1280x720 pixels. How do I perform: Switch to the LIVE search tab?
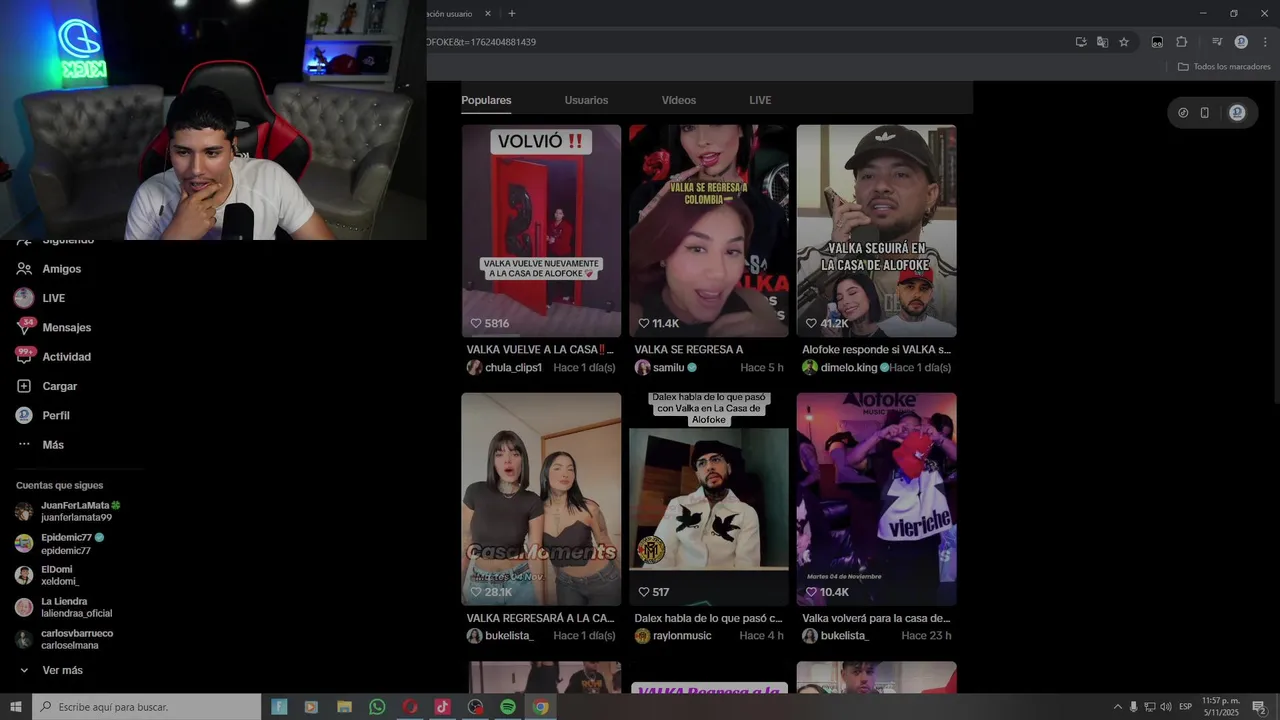tap(760, 100)
